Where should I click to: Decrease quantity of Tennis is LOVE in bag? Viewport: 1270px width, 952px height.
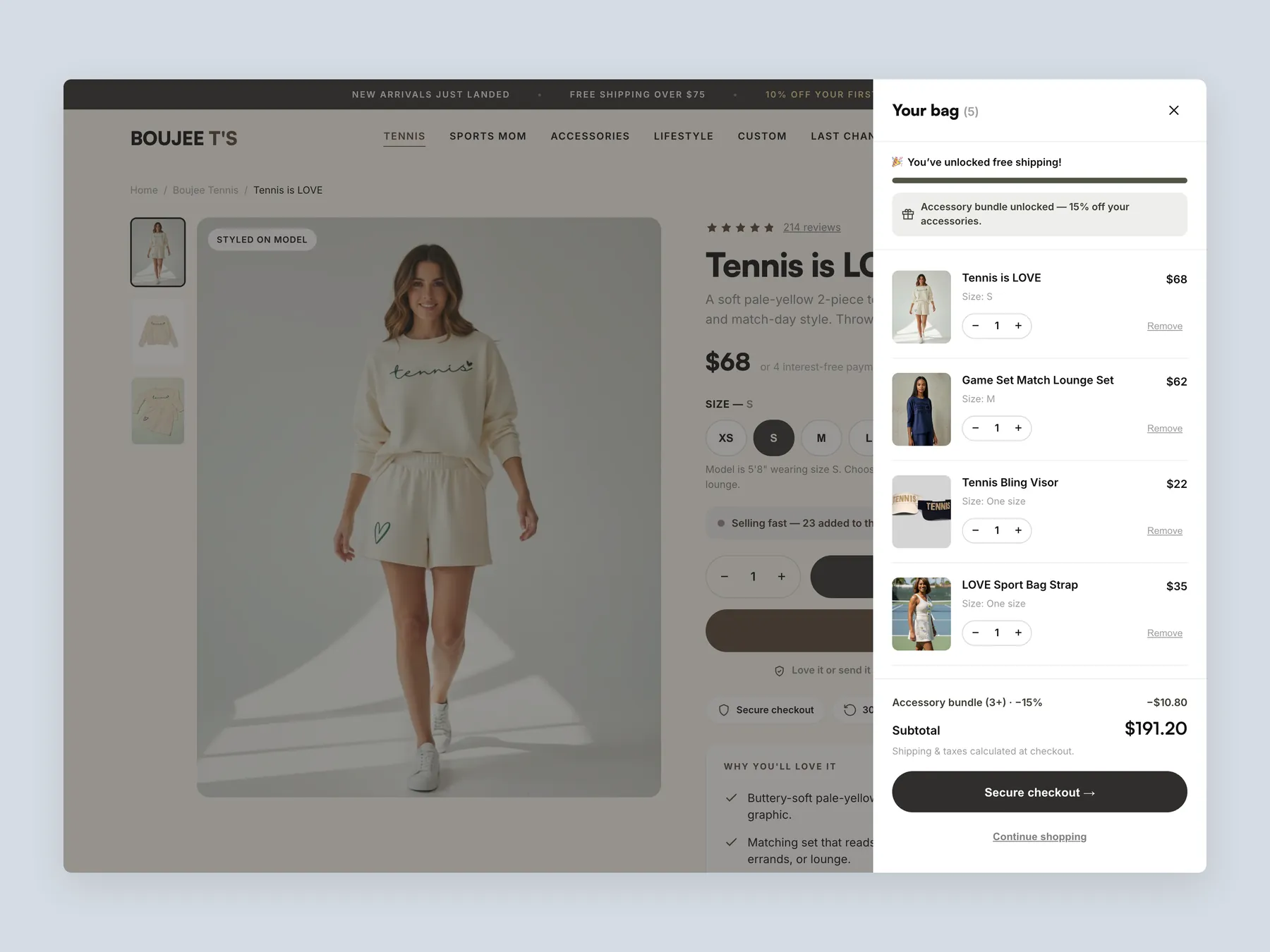pyautogui.click(x=975, y=326)
